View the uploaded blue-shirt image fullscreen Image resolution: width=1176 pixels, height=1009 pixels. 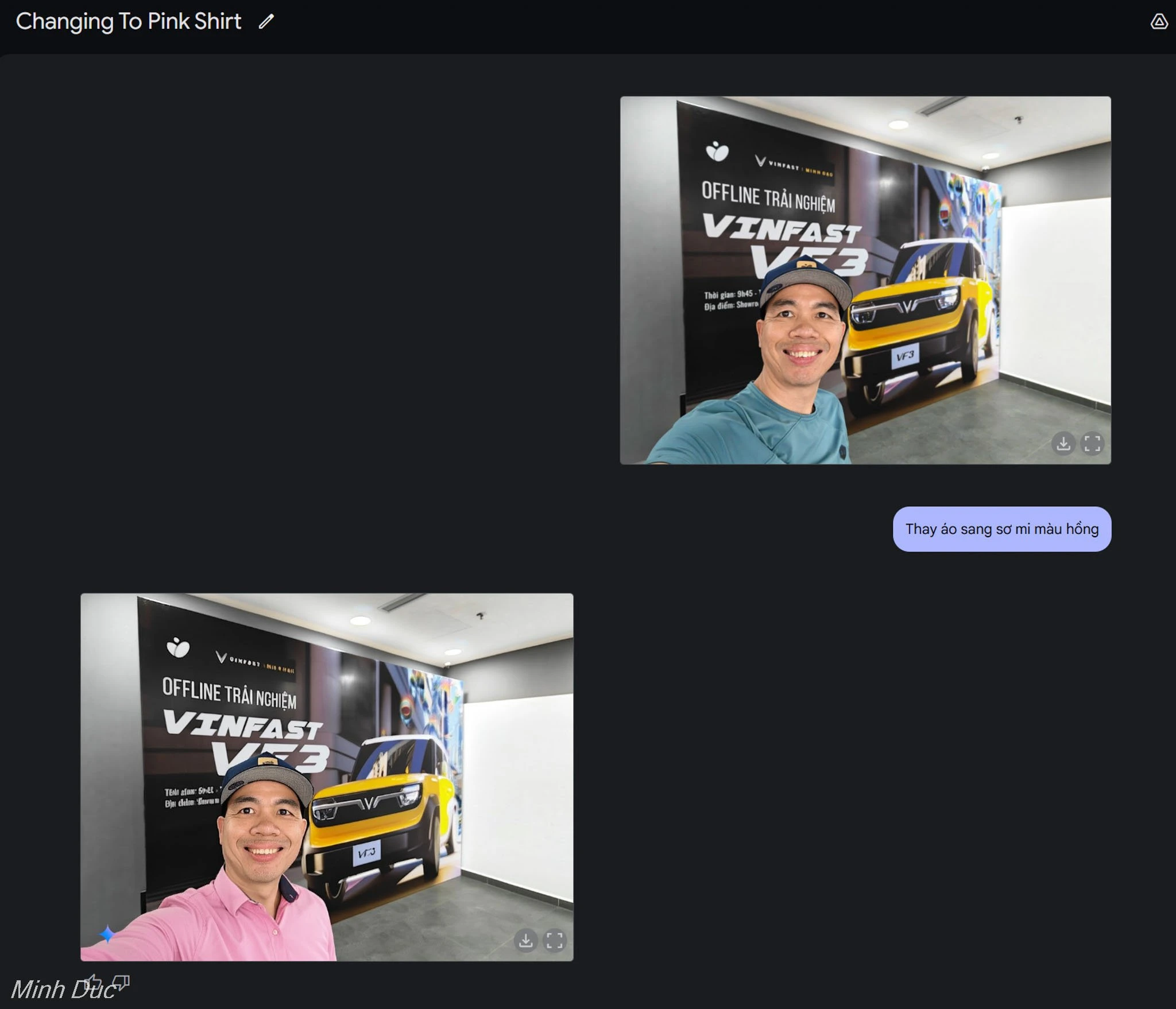point(1092,443)
